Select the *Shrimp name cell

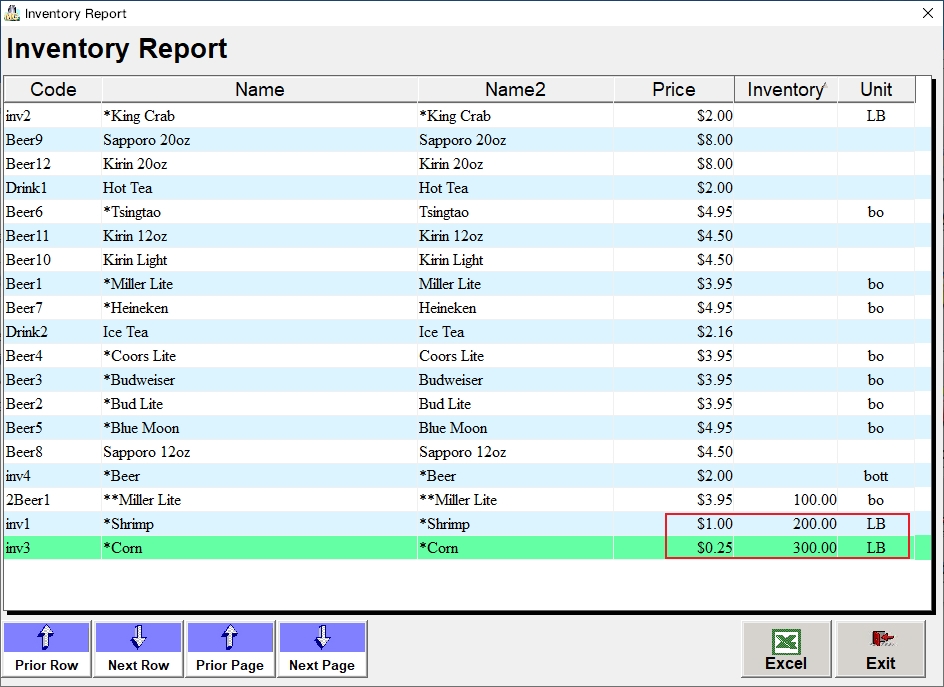tap(259, 524)
